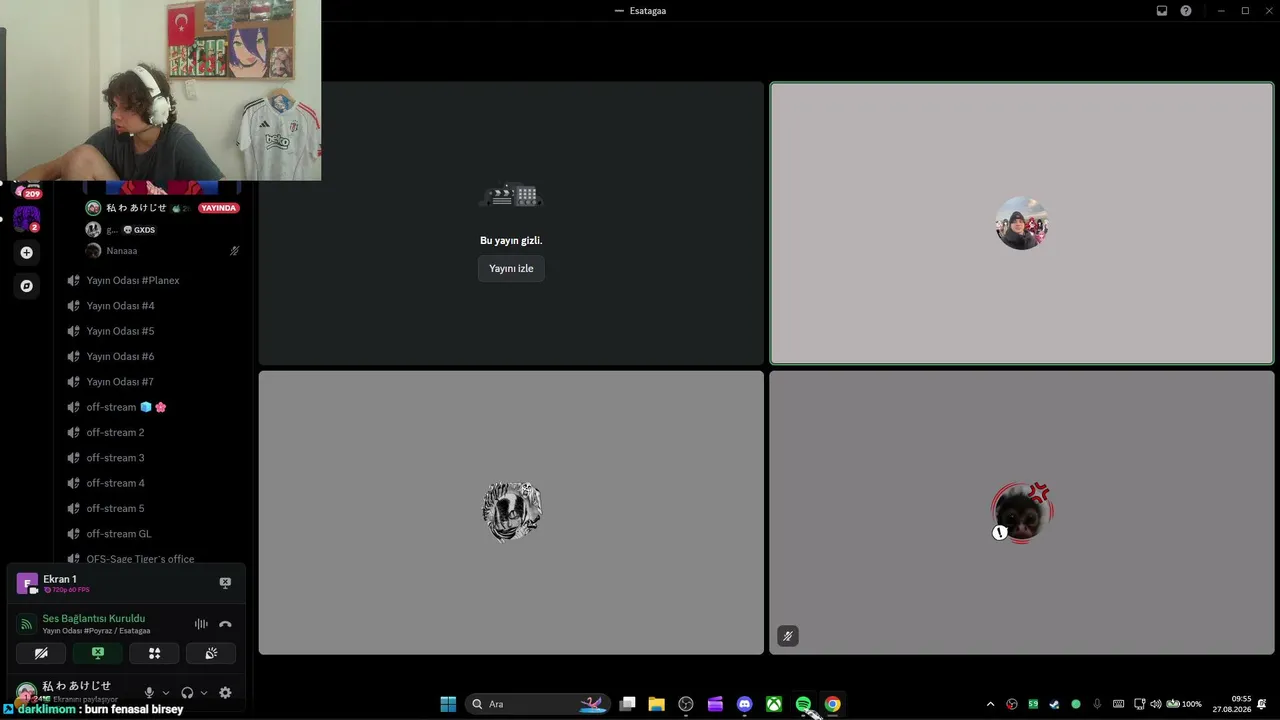The image size is (1280, 720).
Task: Open the voice connection signal icon
Action: (x=26, y=624)
